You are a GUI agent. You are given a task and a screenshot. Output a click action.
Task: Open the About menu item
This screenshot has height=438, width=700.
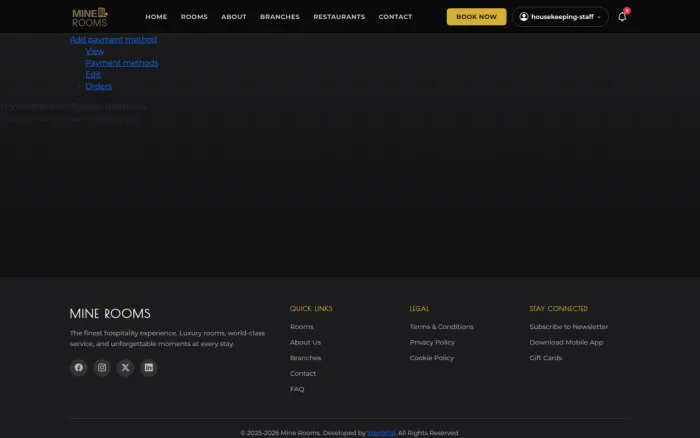coord(234,17)
